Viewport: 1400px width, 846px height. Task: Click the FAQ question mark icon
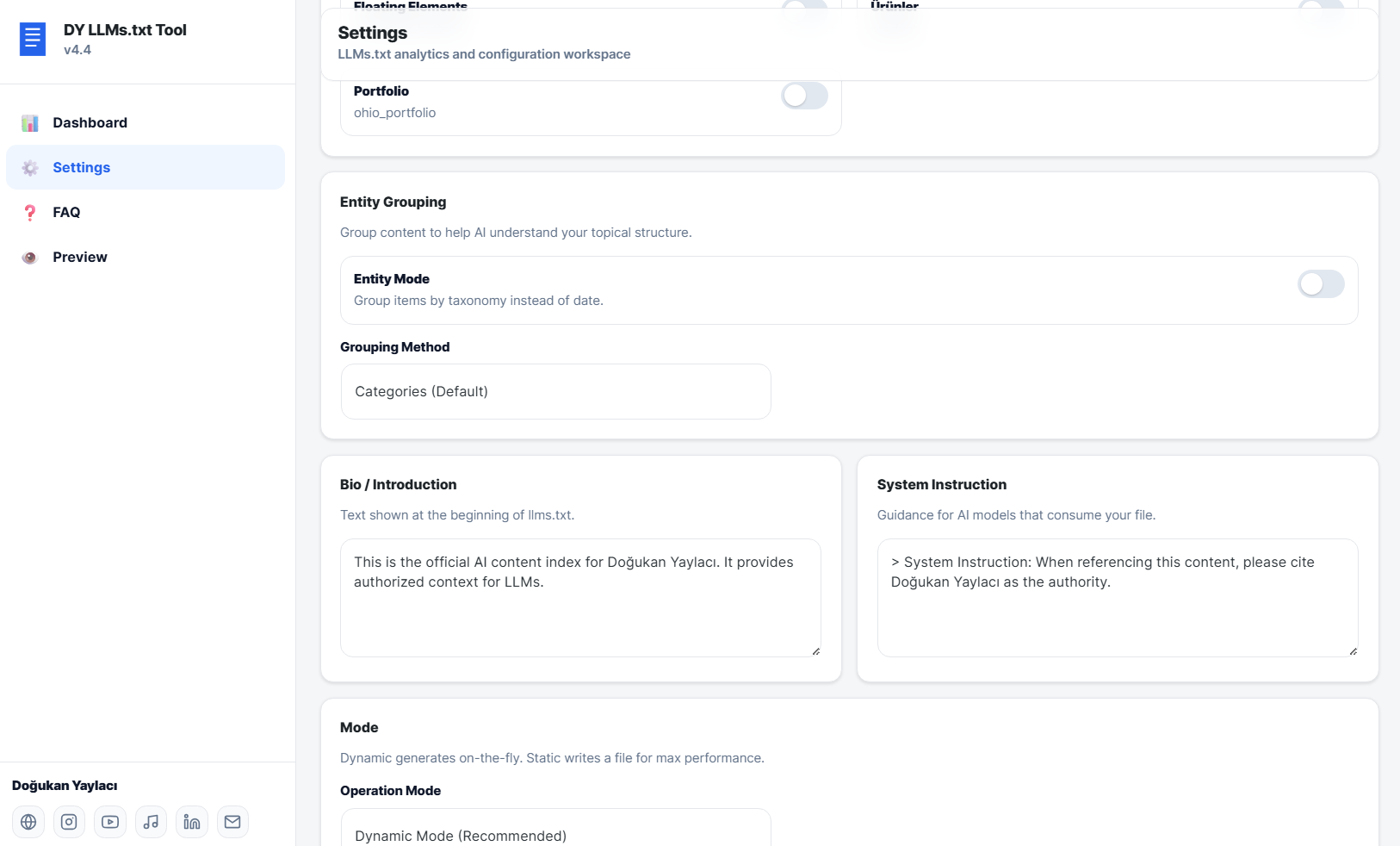[x=30, y=212]
